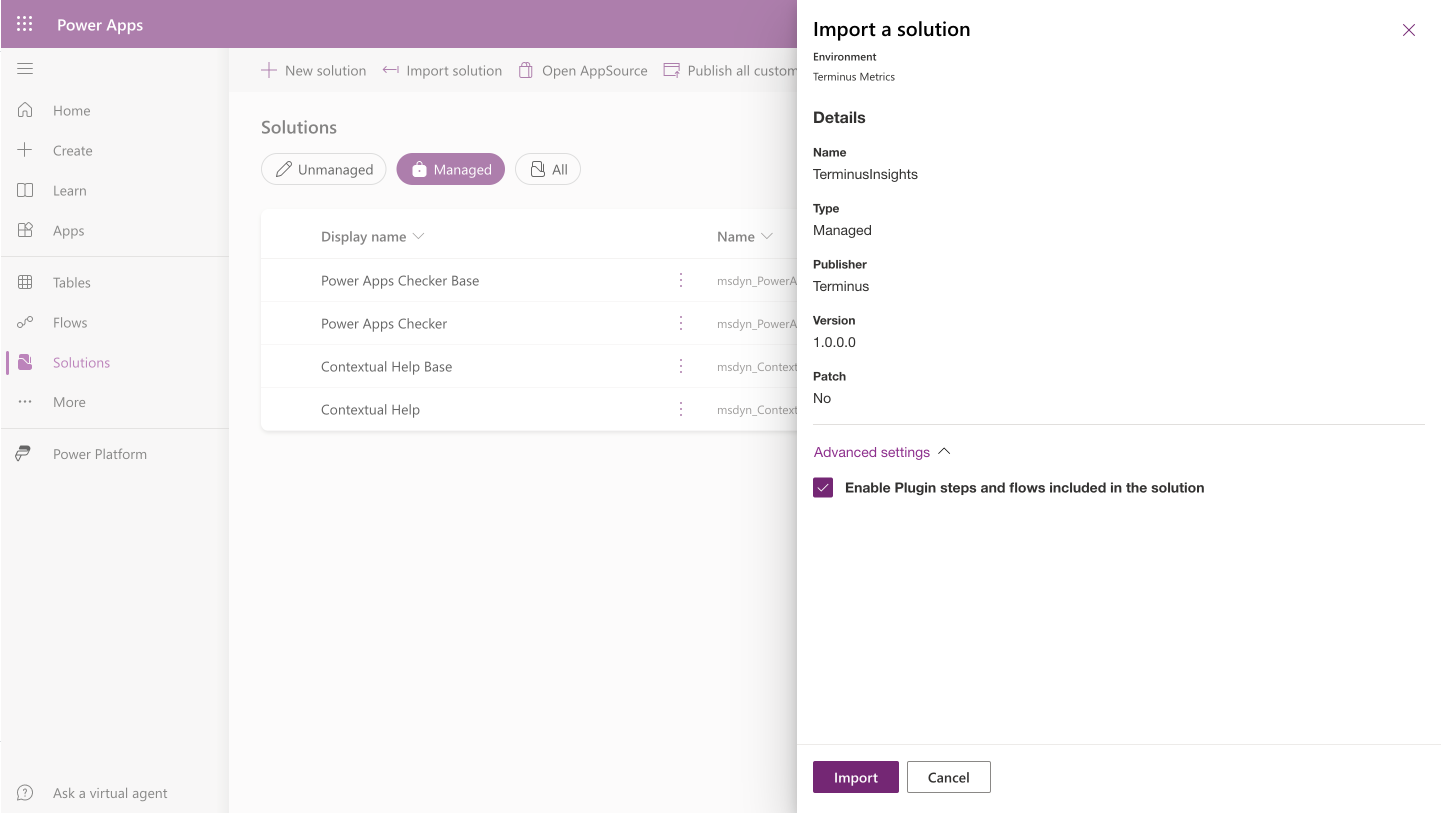Close the Import a solution panel
The width and height of the screenshot is (1441, 813).
[x=1409, y=30]
